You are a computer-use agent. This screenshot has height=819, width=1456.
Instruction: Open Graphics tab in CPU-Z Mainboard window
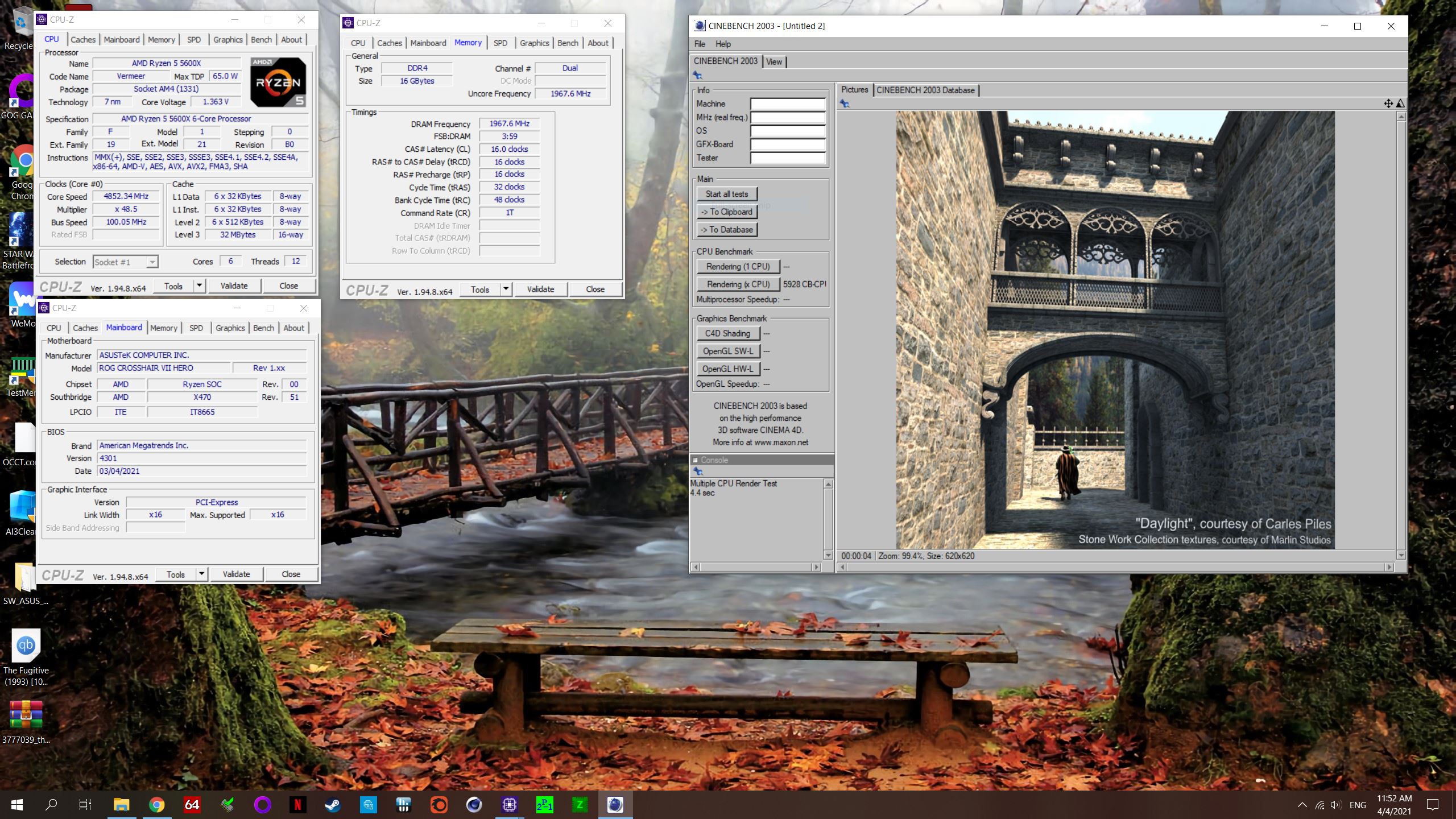pos(230,328)
